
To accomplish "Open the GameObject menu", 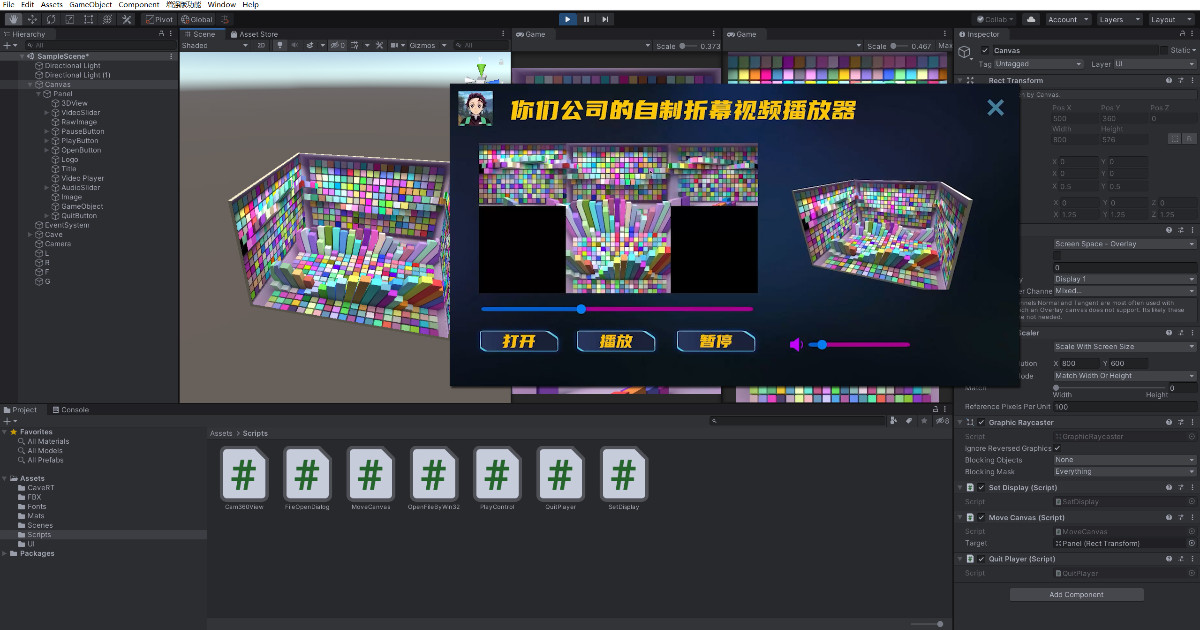I will (93, 5).
